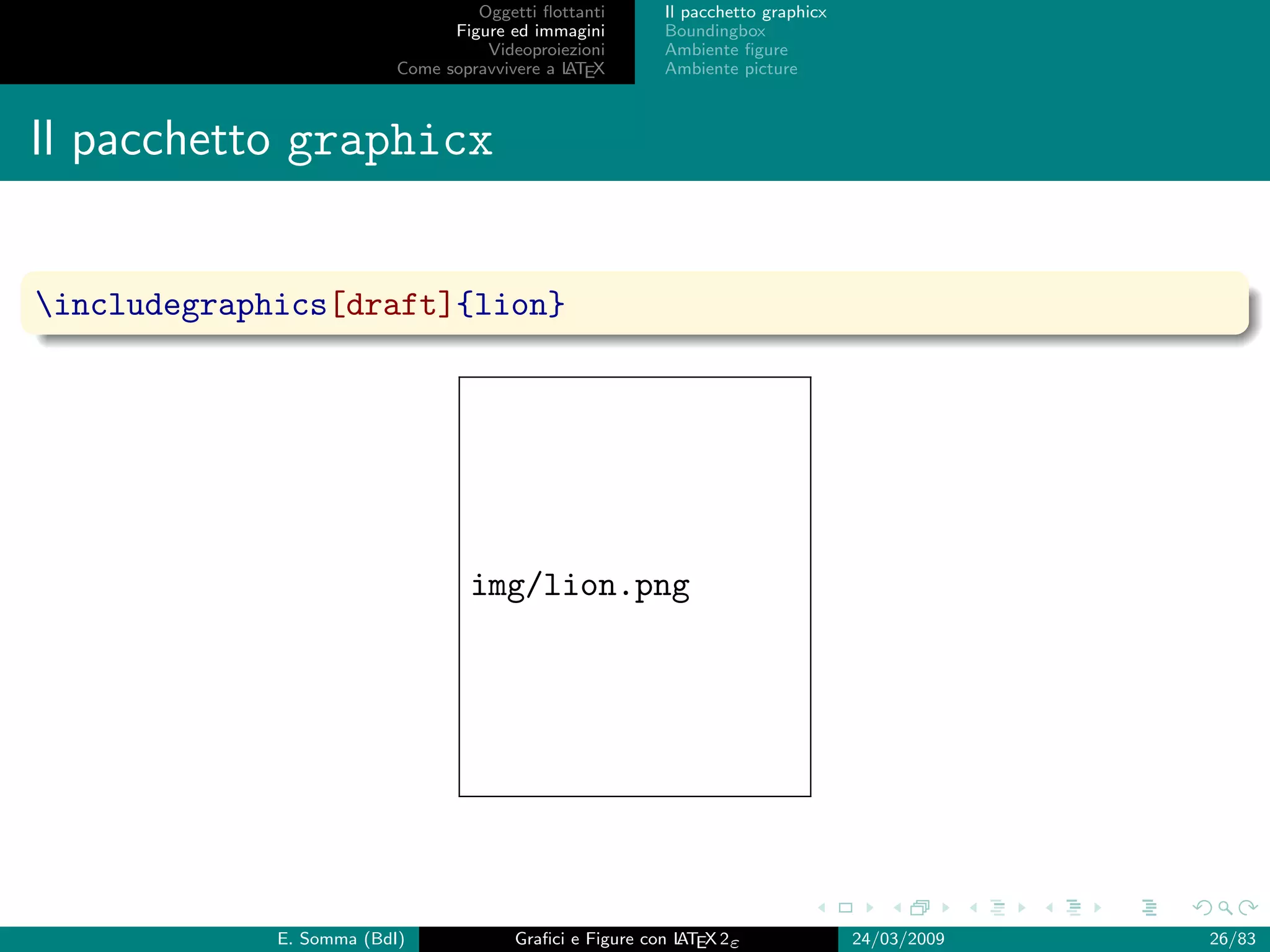
Task: Go to next section arrow
Action: (1098, 907)
